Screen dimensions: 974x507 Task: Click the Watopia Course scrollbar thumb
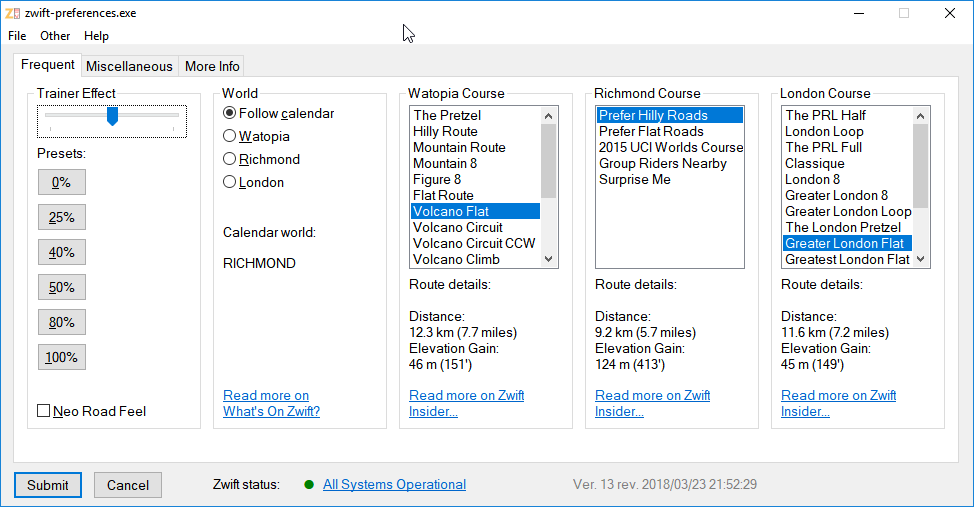(x=548, y=161)
